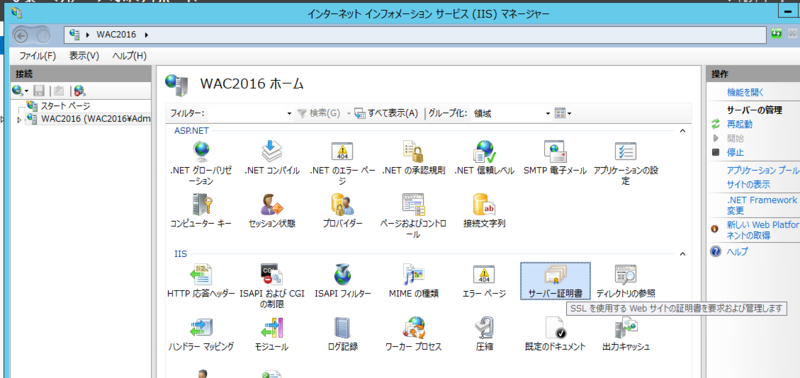Click the delete connection toolbar icon

tap(79, 91)
